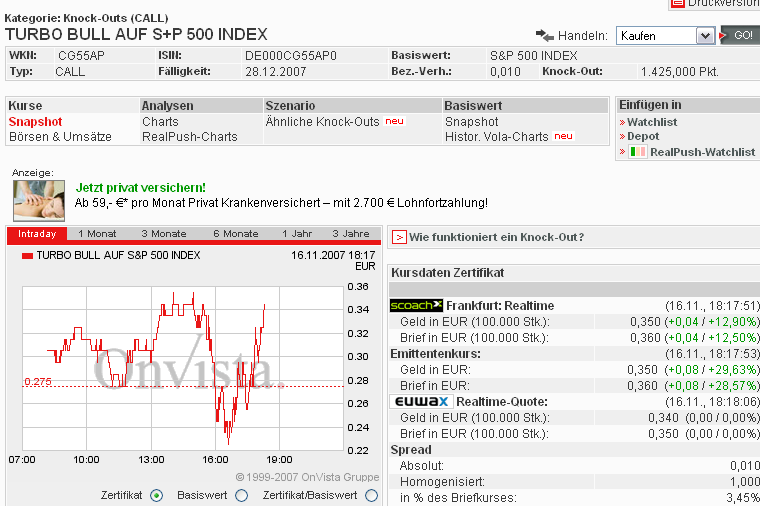Switch chart to 1 Jahr tab

[x=297, y=234]
